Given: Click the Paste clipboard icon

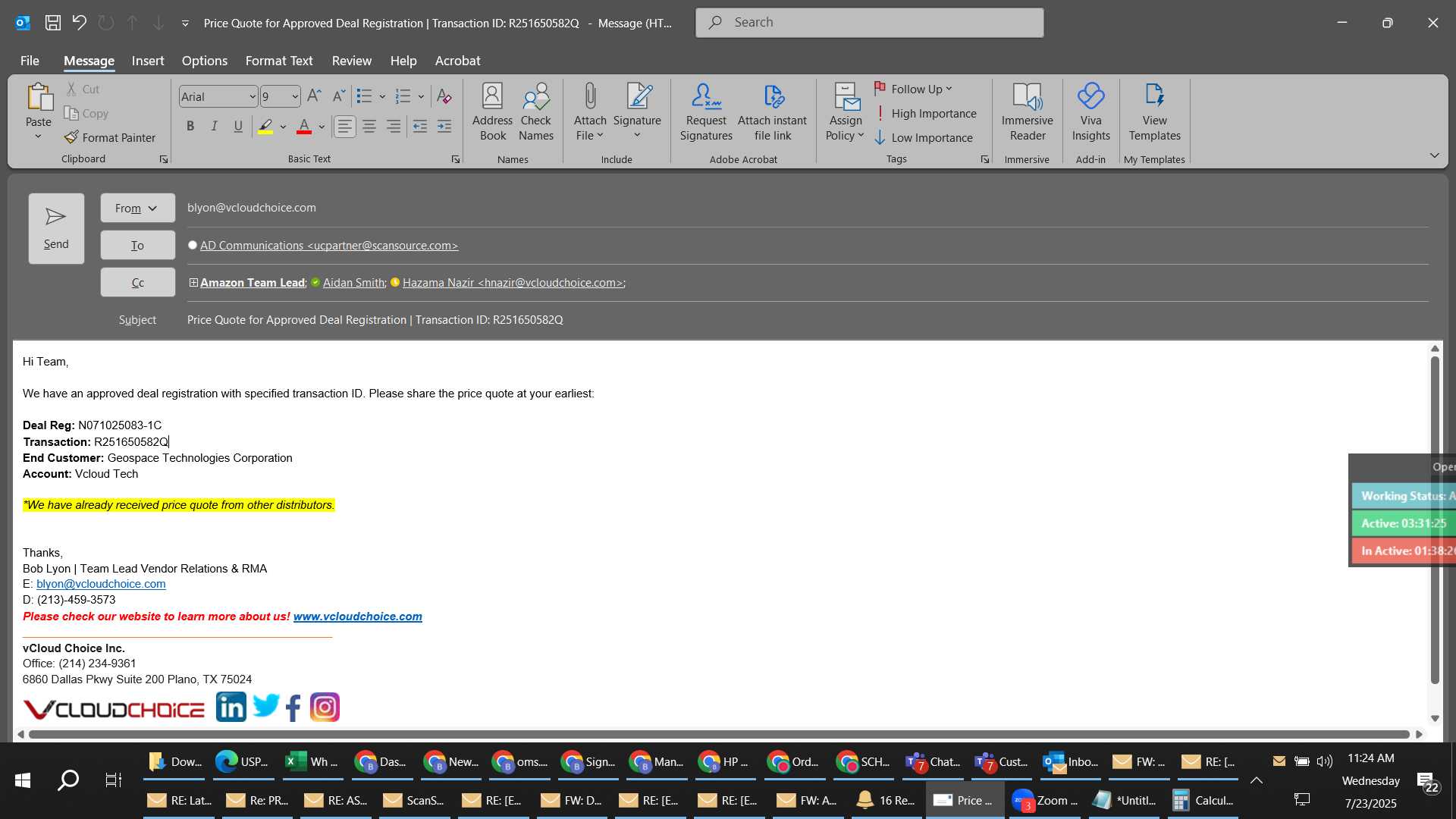Looking at the screenshot, I should [x=39, y=98].
